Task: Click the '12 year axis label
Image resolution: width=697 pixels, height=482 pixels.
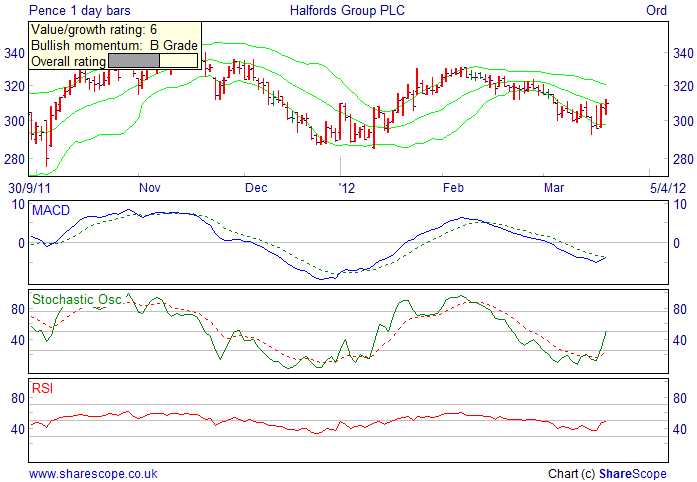Action: click(347, 188)
